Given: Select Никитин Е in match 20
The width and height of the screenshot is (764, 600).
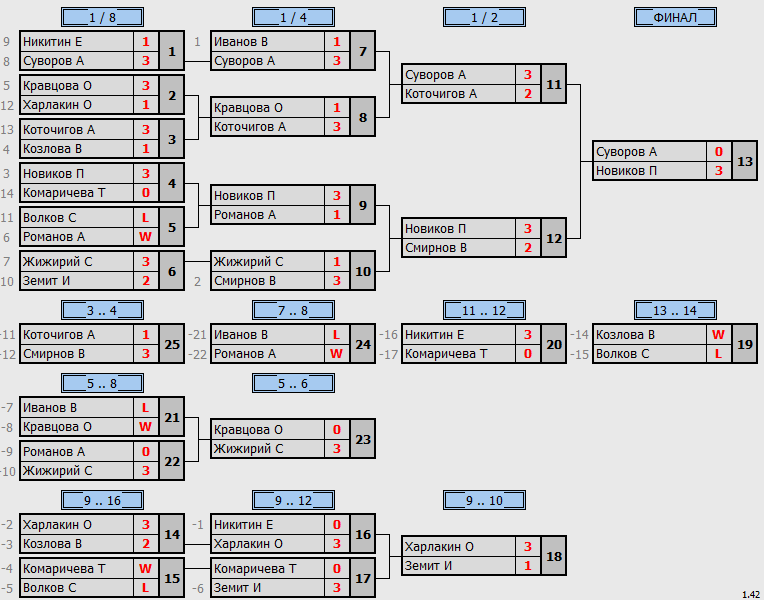Looking at the screenshot, I should (459, 334).
